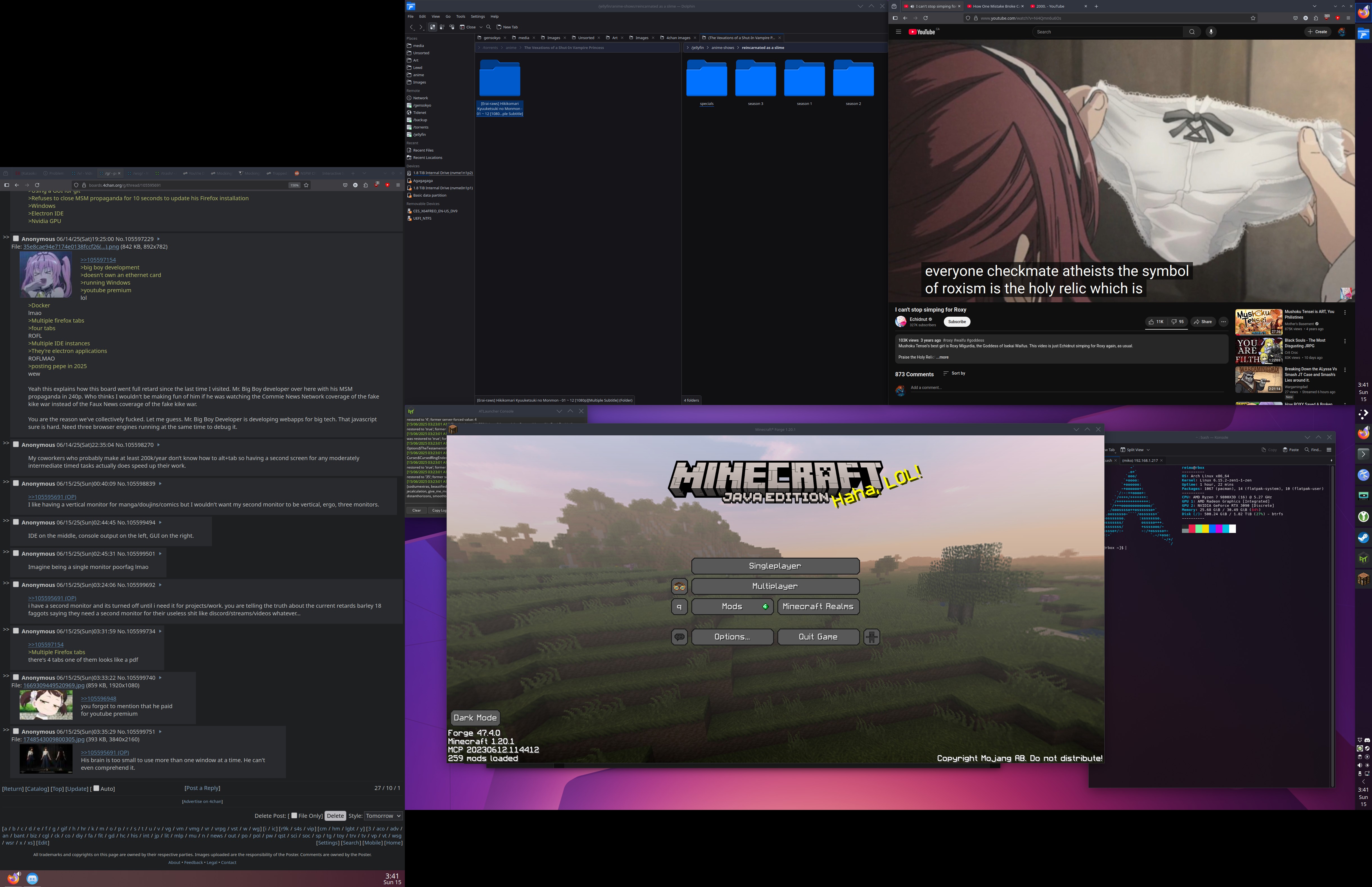Open more actions ellipsis beside Share
Viewport: 1372px width, 887px height.
(1224, 322)
